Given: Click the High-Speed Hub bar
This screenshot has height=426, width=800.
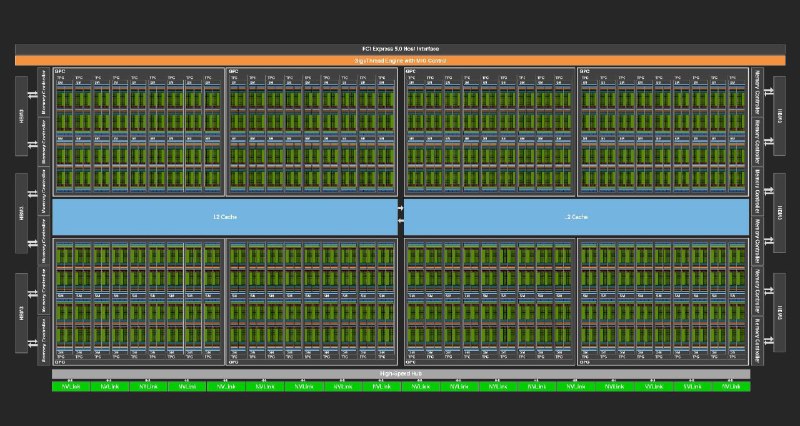Looking at the screenshot, I should point(401,374).
